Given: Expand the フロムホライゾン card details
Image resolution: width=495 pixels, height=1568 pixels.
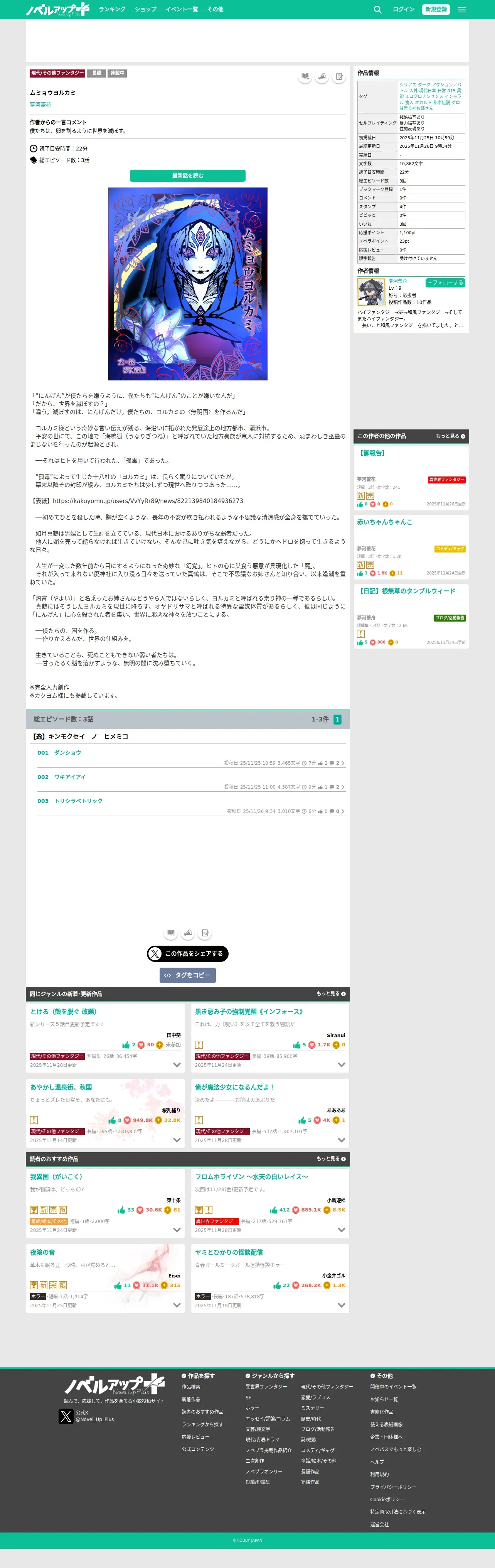Looking at the screenshot, I should (342, 1230).
